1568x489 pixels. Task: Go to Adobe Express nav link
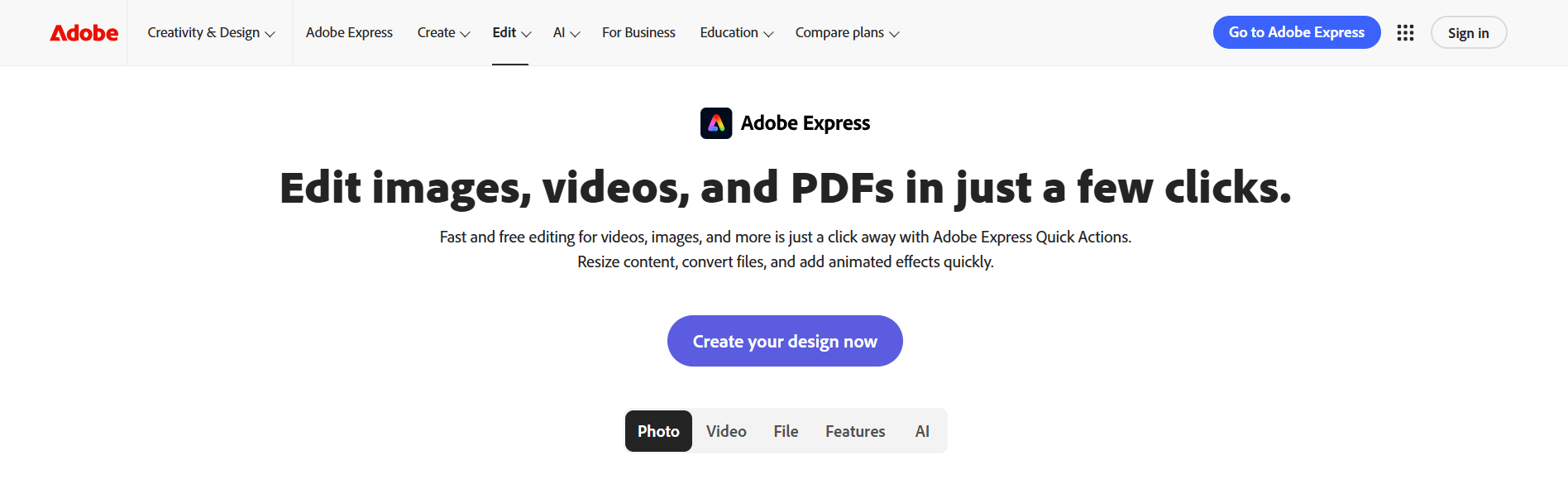tap(349, 32)
